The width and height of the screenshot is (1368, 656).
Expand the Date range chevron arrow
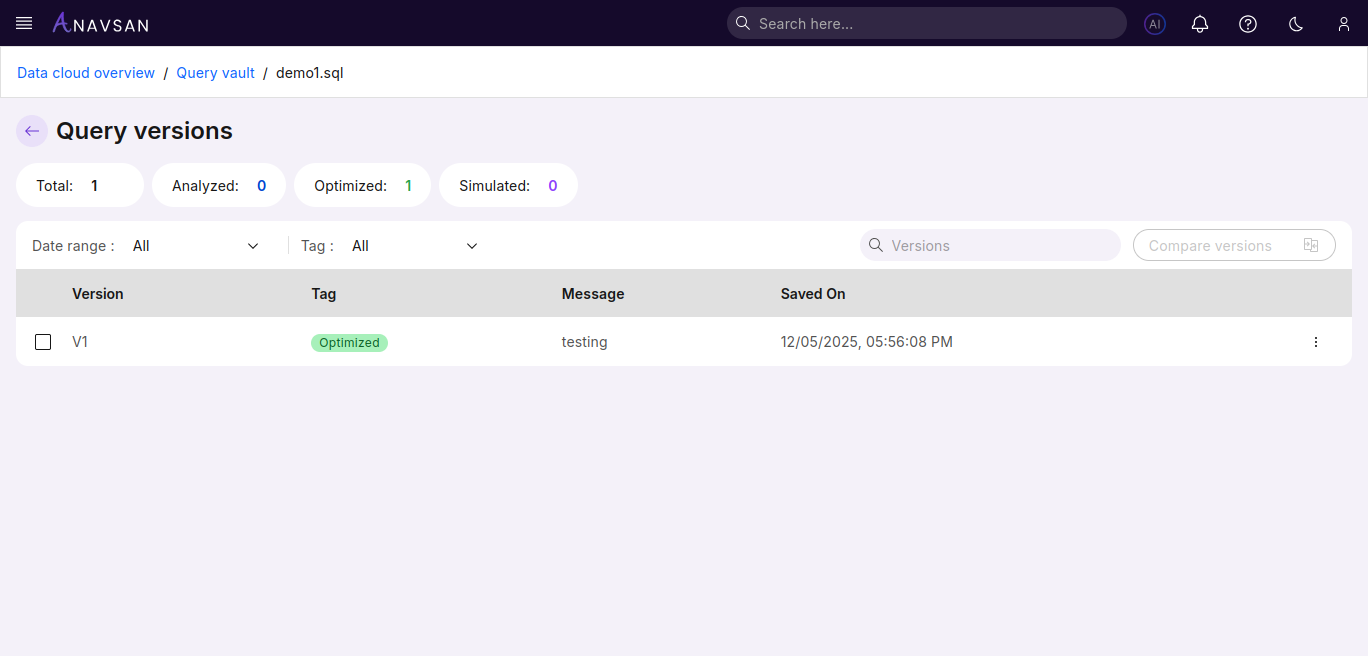coord(252,245)
